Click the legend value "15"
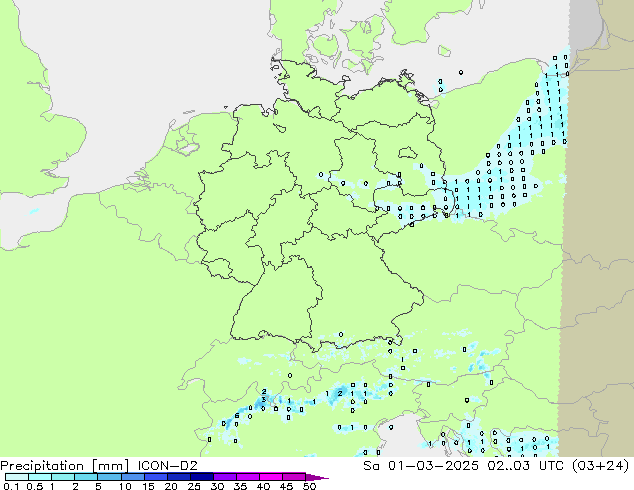This screenshot has width=634, height=490. click(x=148, y=486)
